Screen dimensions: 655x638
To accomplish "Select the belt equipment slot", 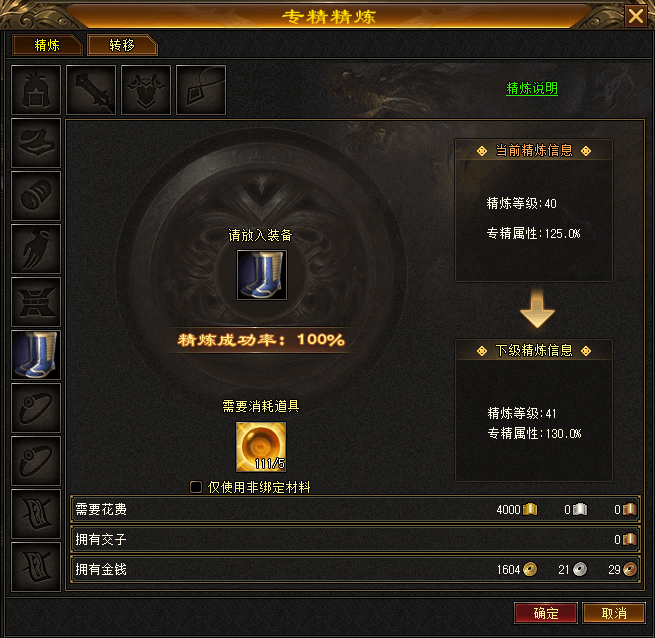I will pos(36,302).
